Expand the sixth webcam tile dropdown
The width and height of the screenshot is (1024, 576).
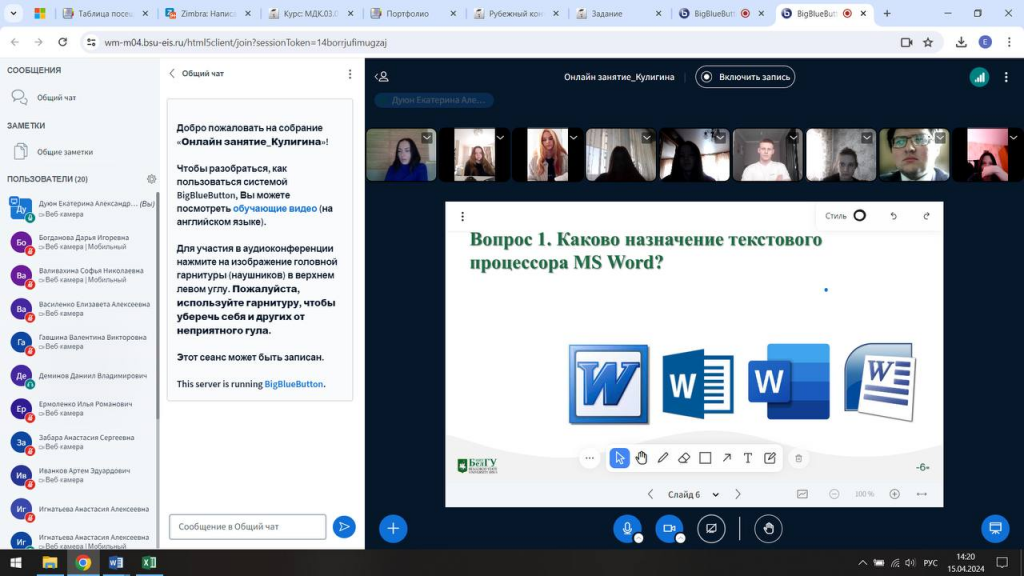tap(793, 138)
